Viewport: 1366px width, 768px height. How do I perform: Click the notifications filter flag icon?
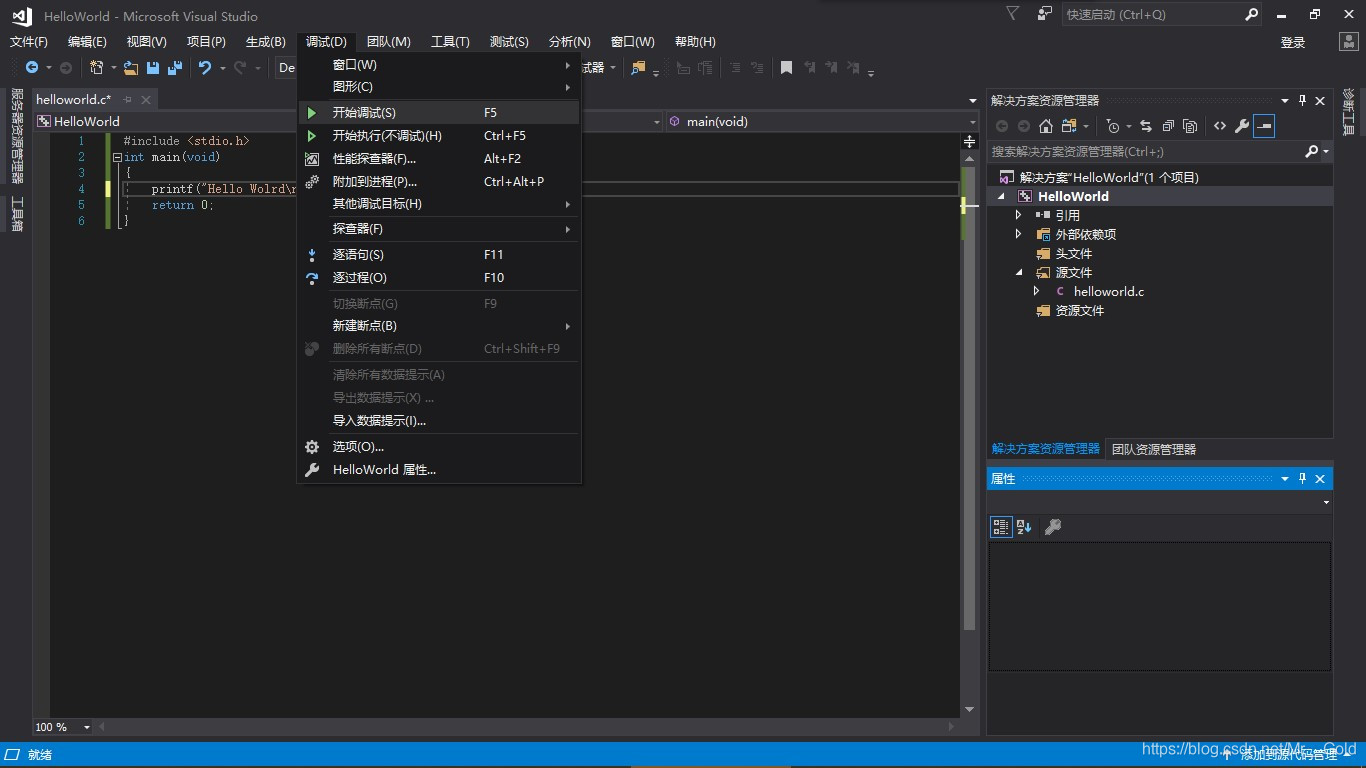[1013, 14]
